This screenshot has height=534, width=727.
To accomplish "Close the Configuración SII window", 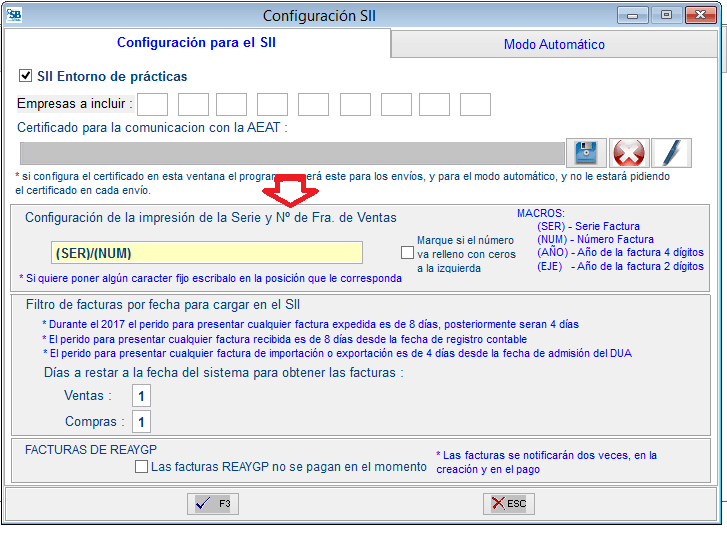I will point(700,15).
